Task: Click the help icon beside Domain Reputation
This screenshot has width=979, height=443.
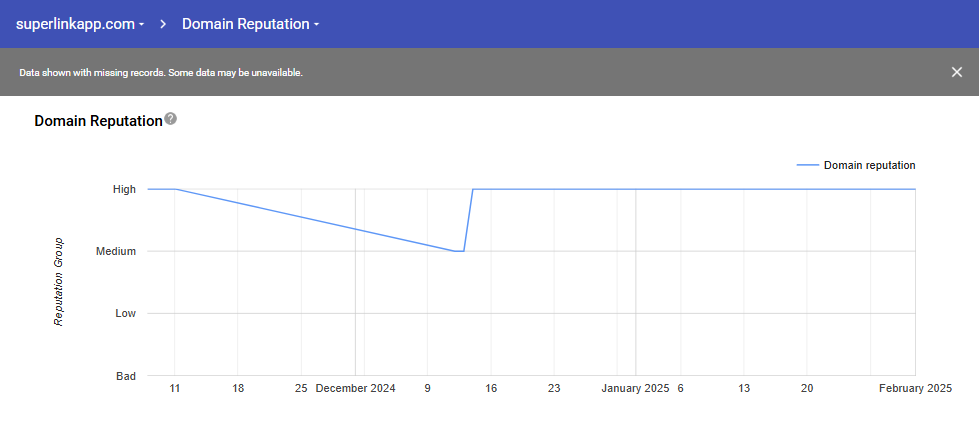Action: pyautogui.click(x=171, y=119)
